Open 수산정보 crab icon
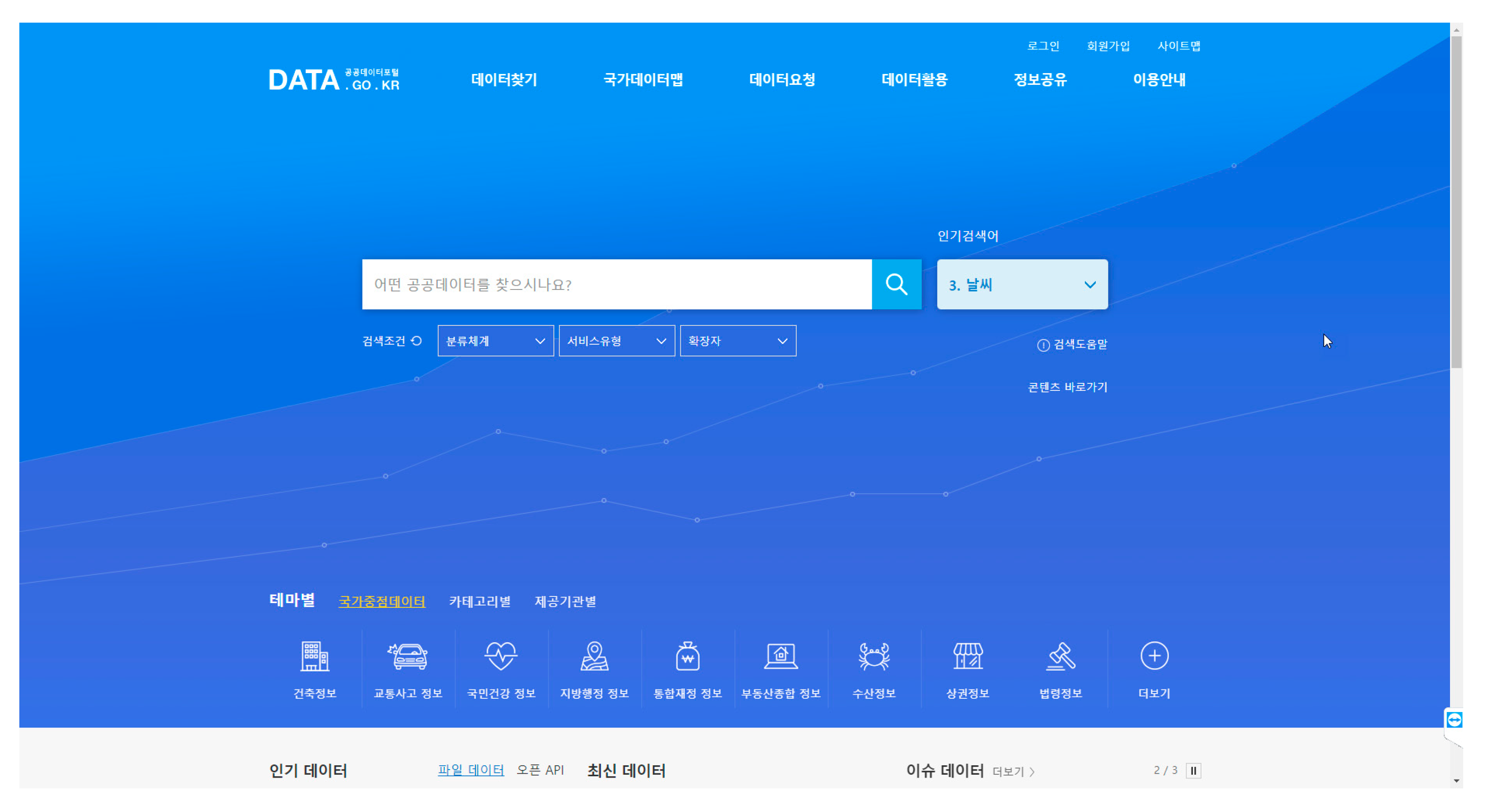This screenshot has height=812, width=1492. click(874, 657)
